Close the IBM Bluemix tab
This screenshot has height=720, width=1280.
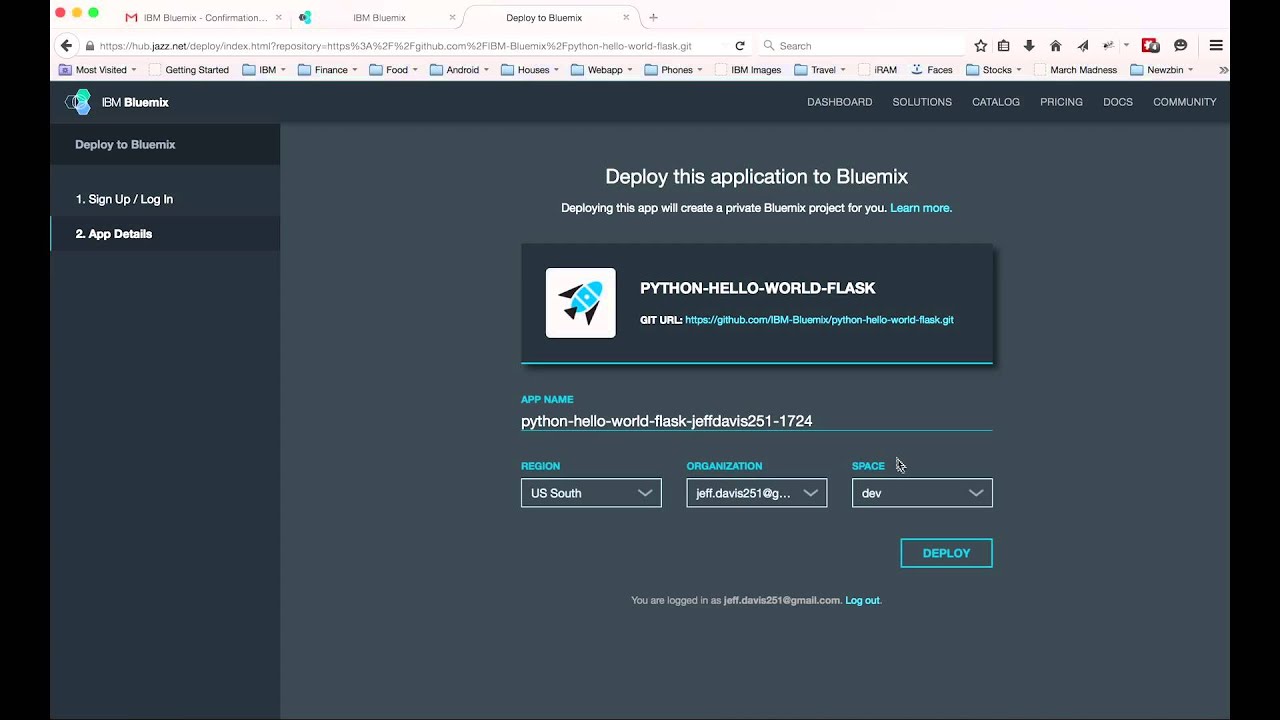click(x=452, y=17)
